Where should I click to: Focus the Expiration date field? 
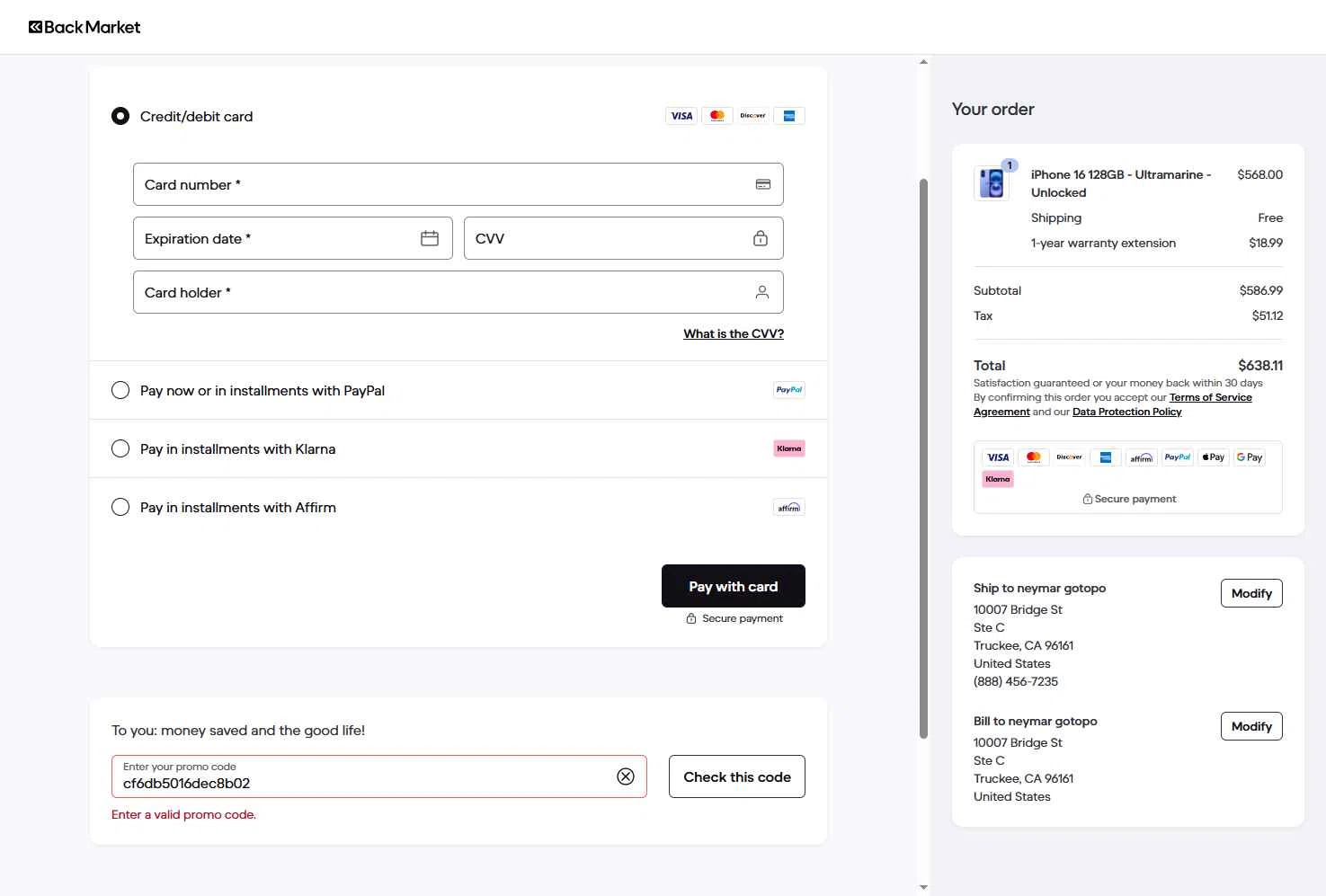(293, 238)
